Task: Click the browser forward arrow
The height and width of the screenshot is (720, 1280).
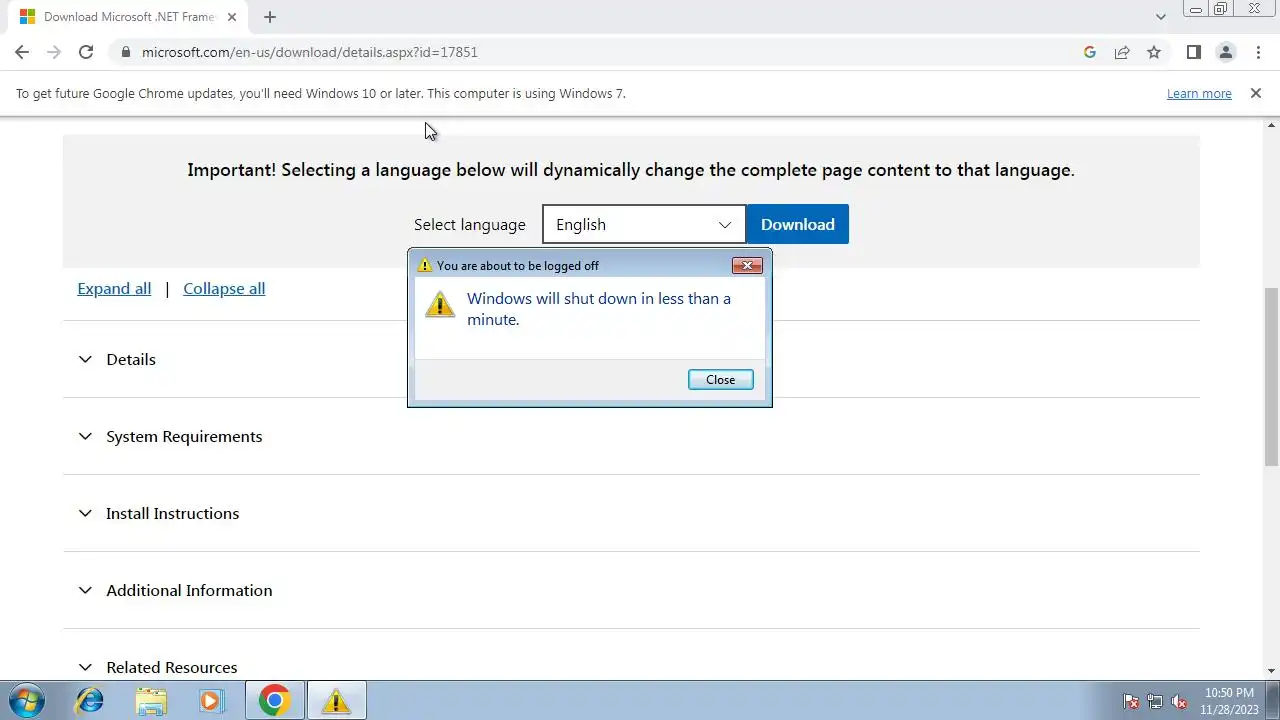Action: point(54,52)
